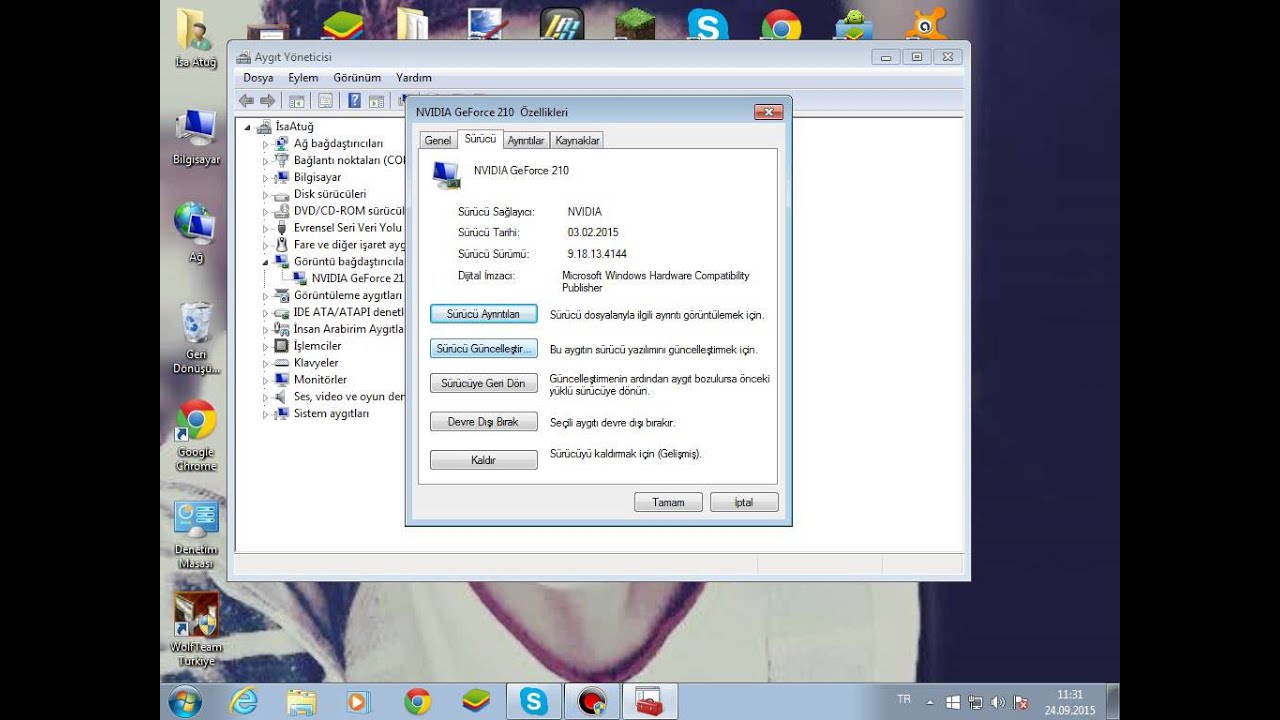
Task: Select the Geri Dönüşüm recycle bin icon
Action: coord(196,338)
